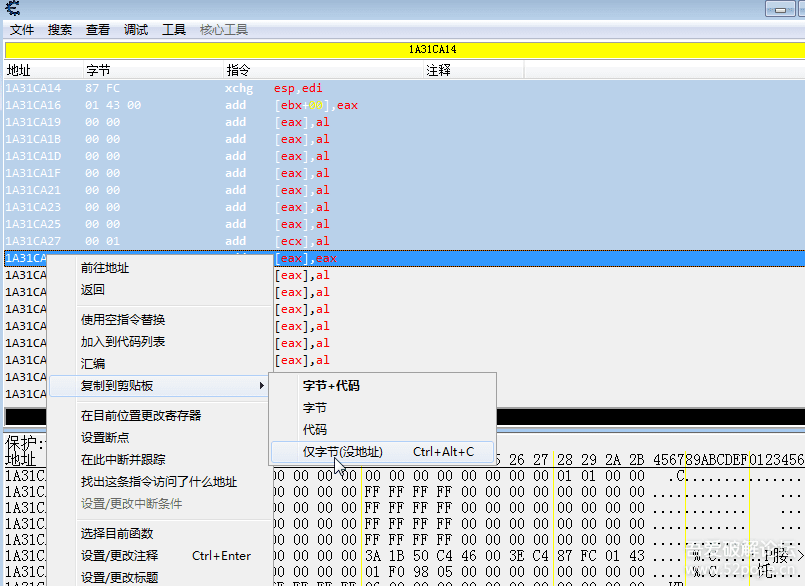Select disassembly row at address 1A31CA1D
This screenshot has height=586, width=805.
click(405, 156)
